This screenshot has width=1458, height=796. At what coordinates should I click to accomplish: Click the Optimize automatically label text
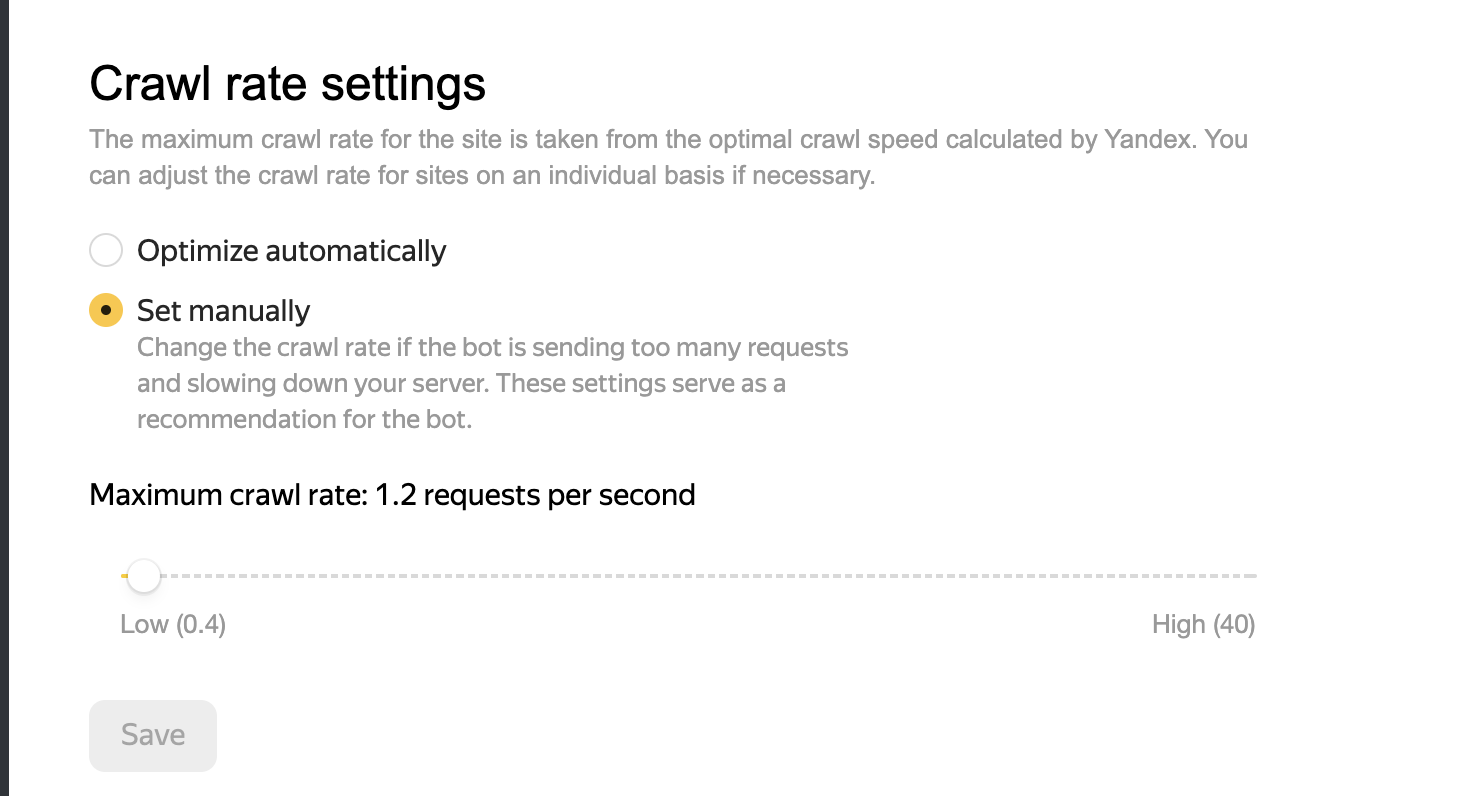tap(292, 250)
